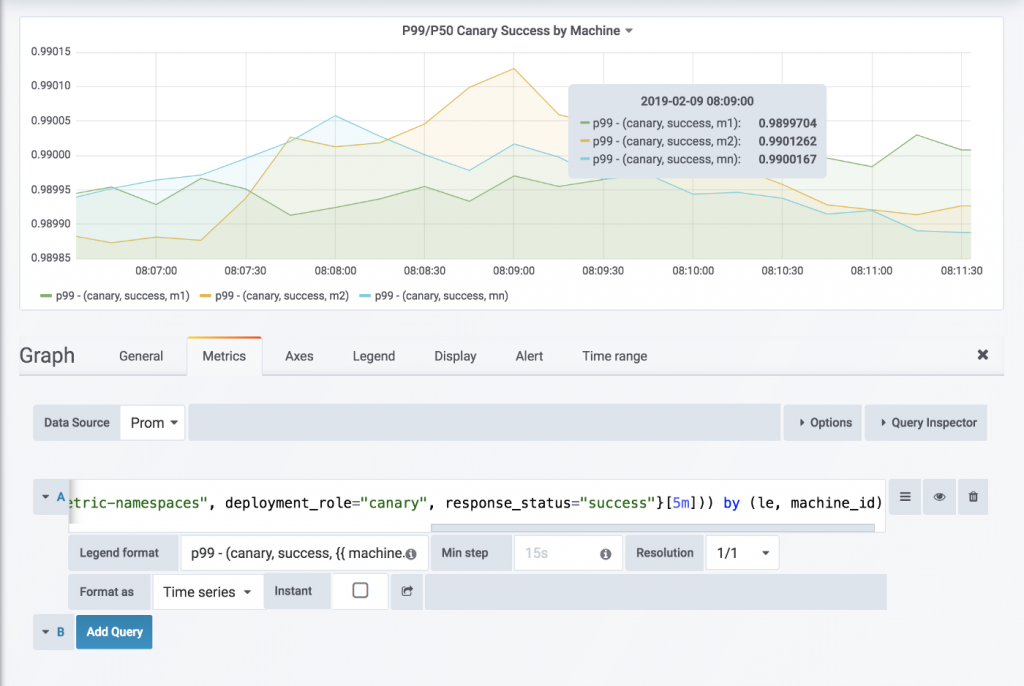Click the info icon in Min step field
The width and height of the screenshot is (1024, 686).
[x=605, y=553]
